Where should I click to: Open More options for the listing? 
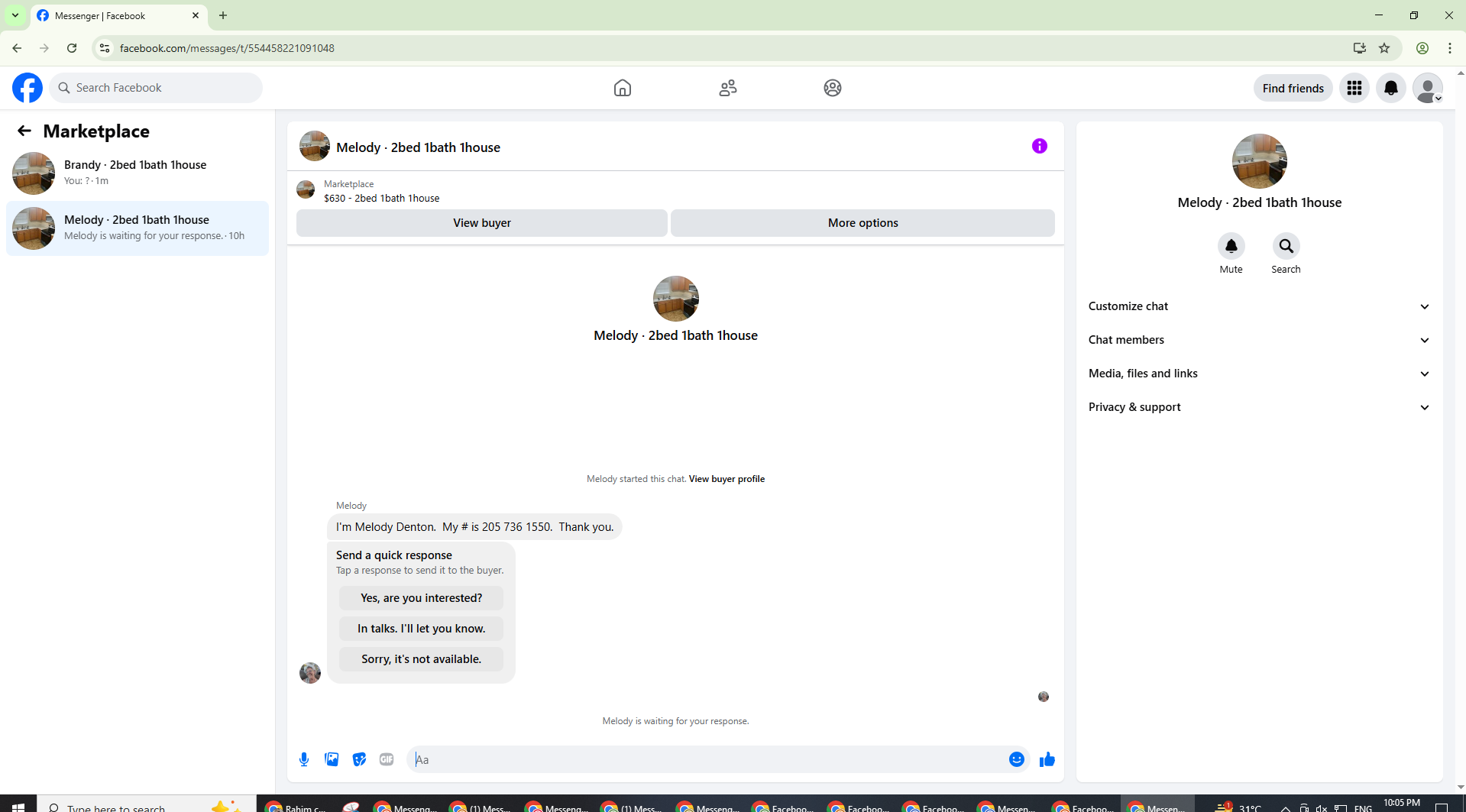(x=863, y=223)
